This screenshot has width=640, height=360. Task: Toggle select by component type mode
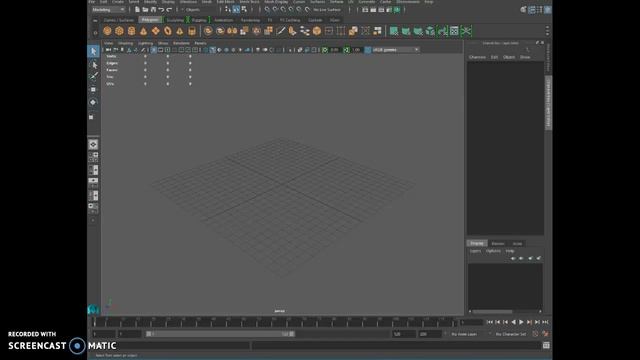244,9
